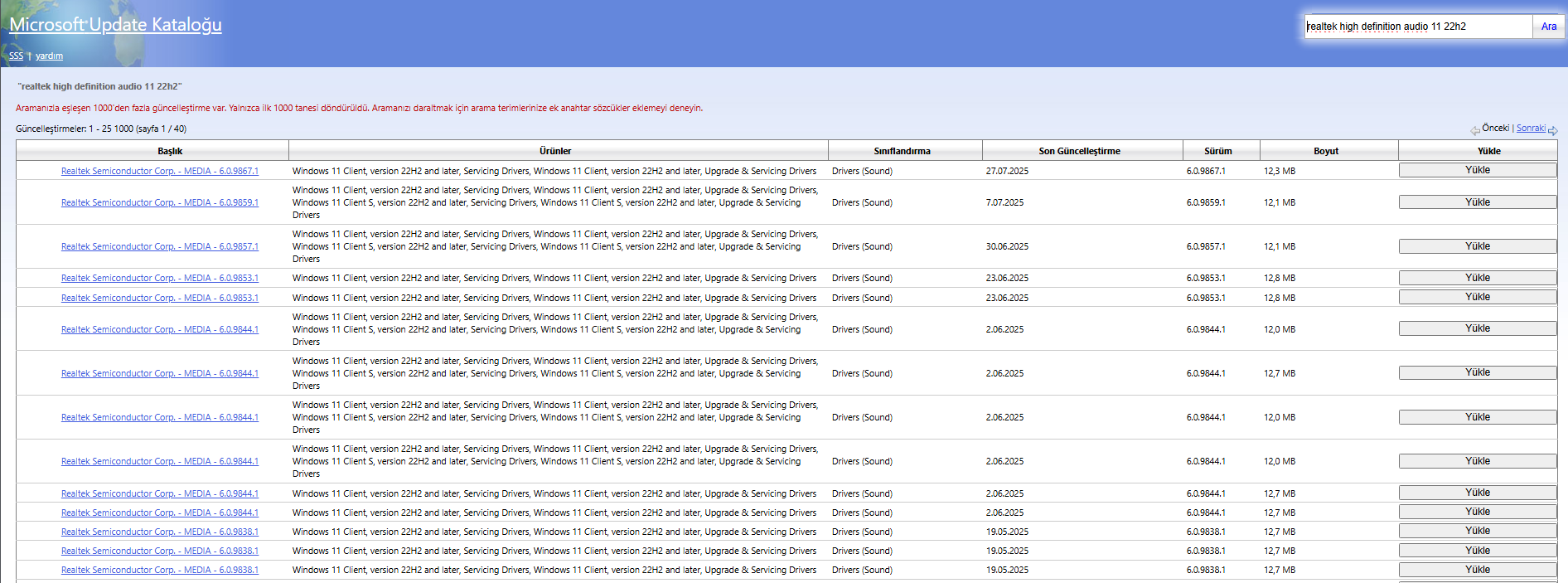
Task: Sort by the Sınıflandırma column header
Action: (905, 151)
